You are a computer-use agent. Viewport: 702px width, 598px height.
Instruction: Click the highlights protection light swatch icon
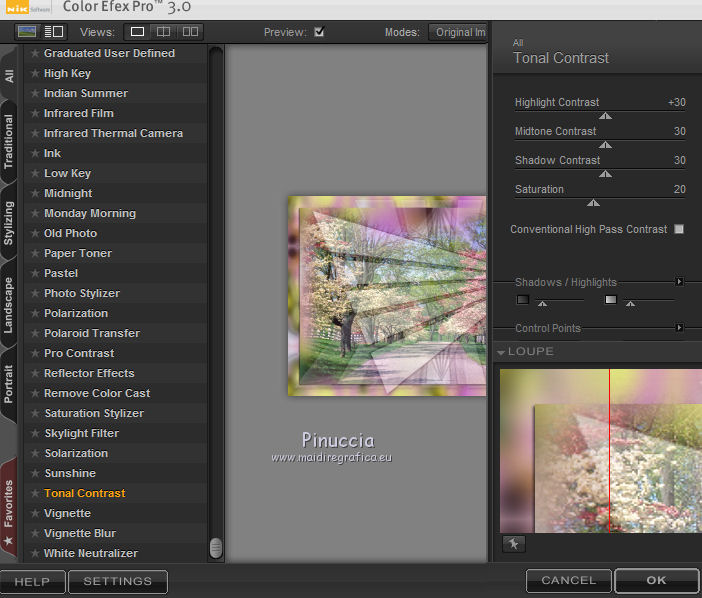(611, 299)
